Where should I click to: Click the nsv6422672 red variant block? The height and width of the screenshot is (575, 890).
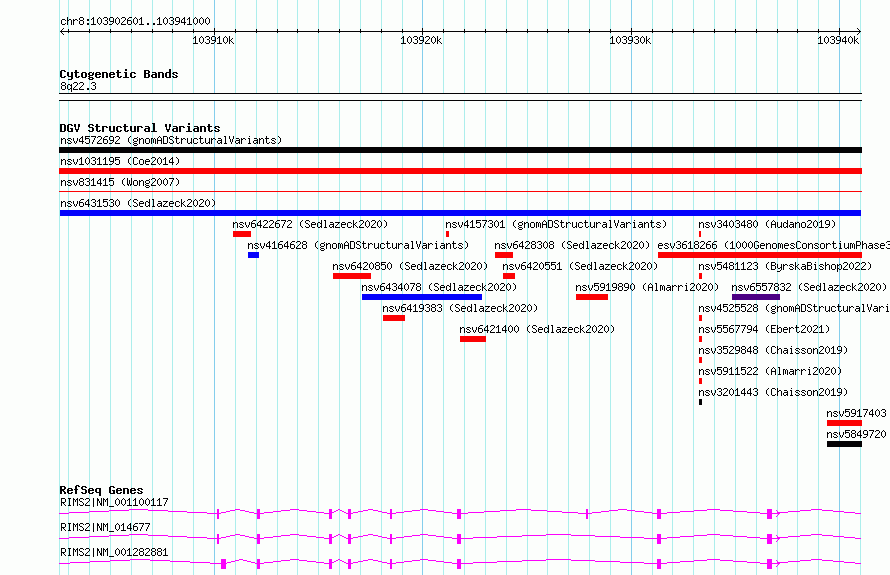point(242,234)
